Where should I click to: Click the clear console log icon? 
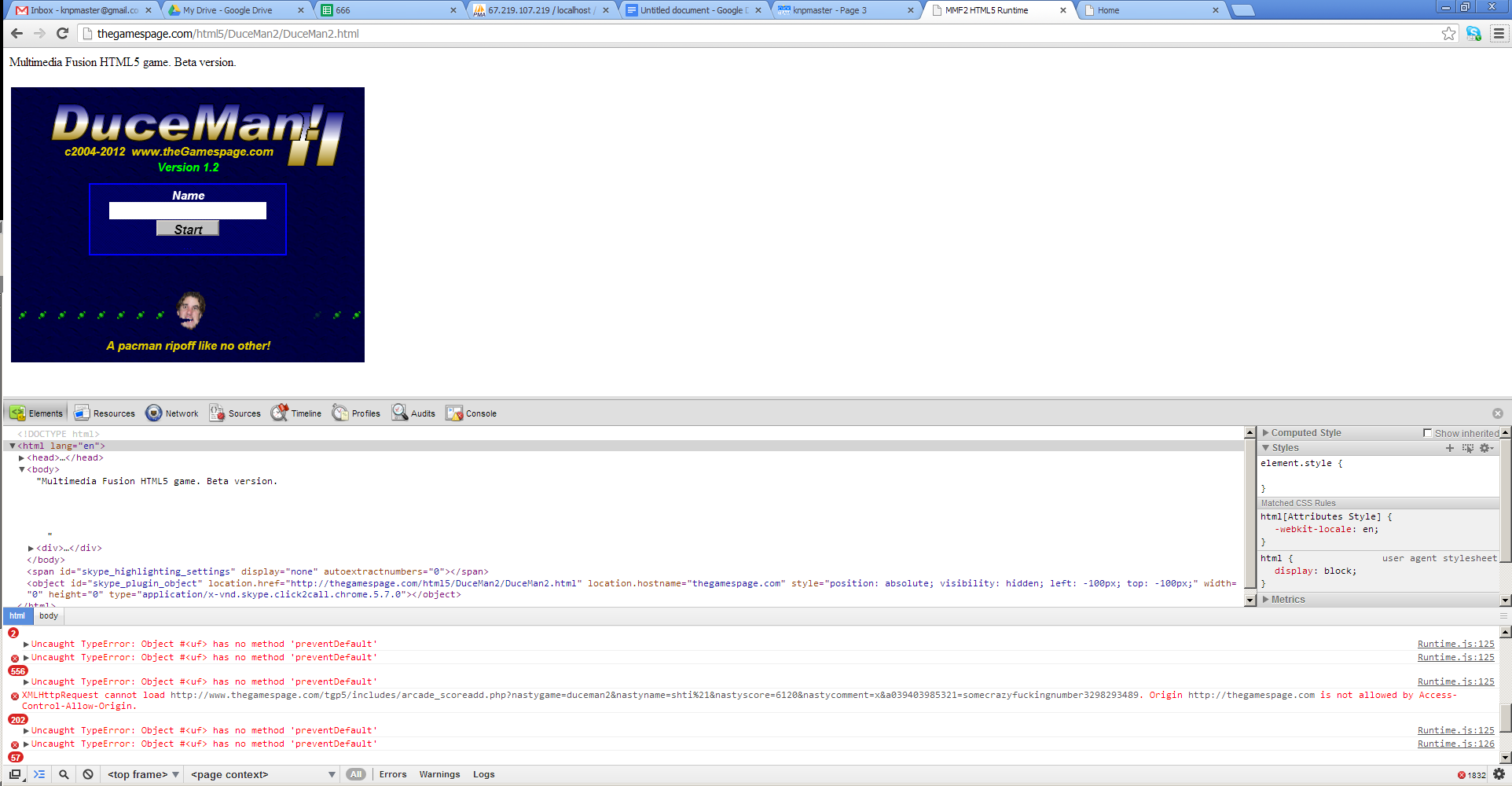pos(88,774)
